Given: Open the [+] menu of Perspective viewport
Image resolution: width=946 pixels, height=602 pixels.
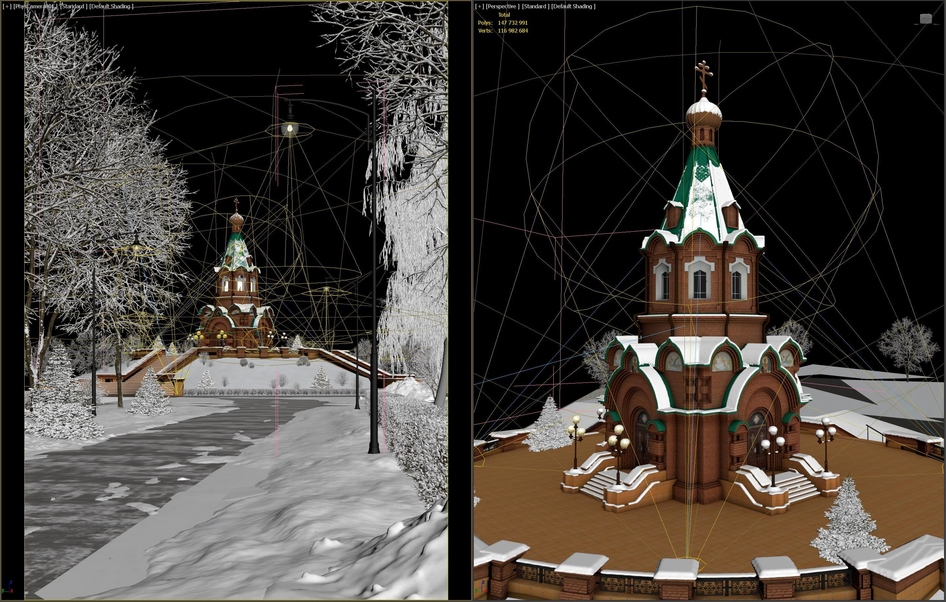Looking at the screenshot, I should [x=479, y=6].
